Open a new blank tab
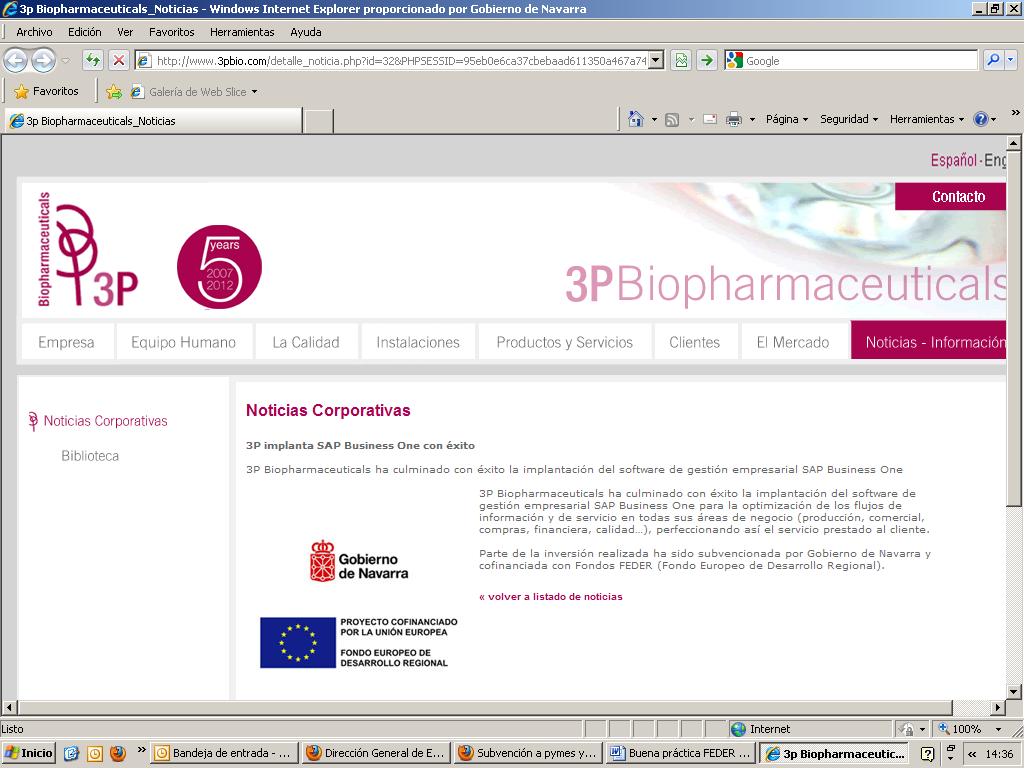Screen dimensions: 1025x769 tap(319, 122)
